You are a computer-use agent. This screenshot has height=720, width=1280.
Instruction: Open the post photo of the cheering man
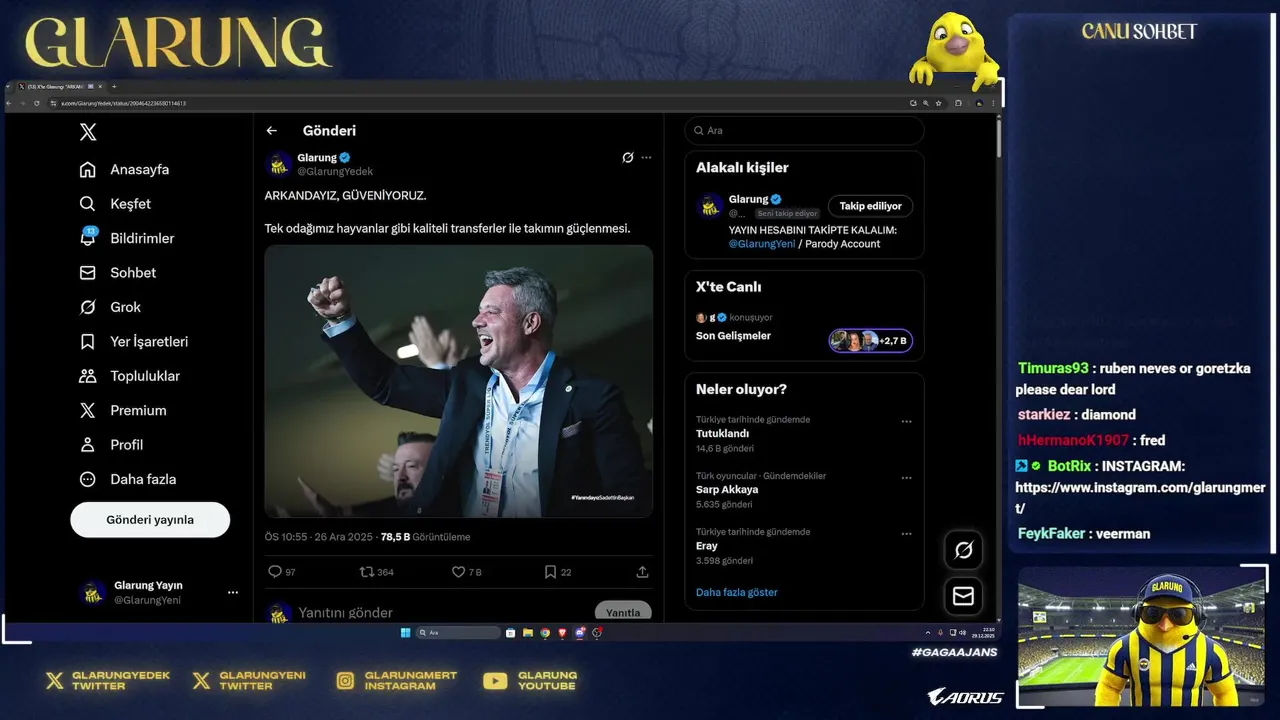pos(459,381)
